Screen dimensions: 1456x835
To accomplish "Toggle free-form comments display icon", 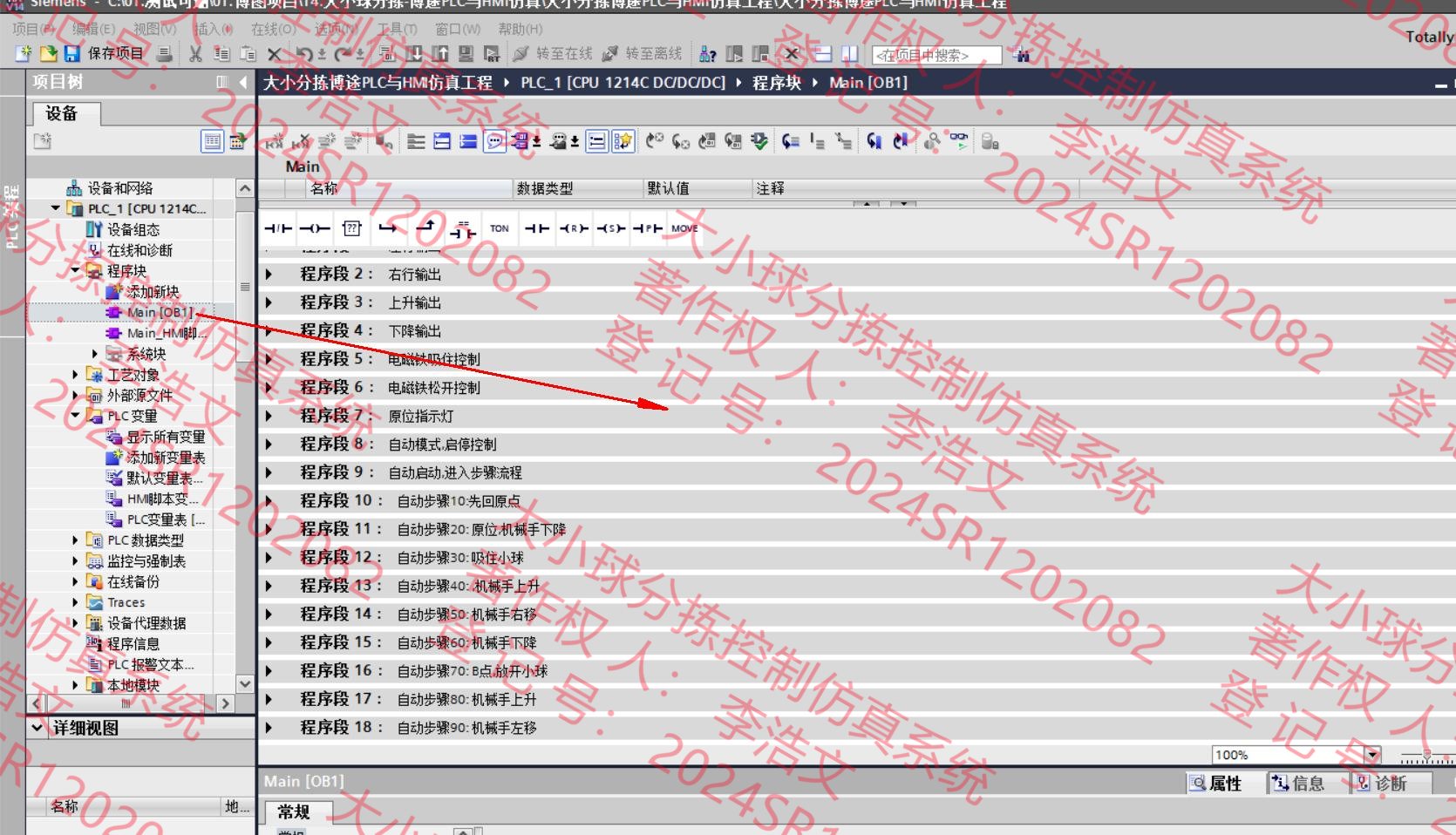I will [x=494, y=141].
